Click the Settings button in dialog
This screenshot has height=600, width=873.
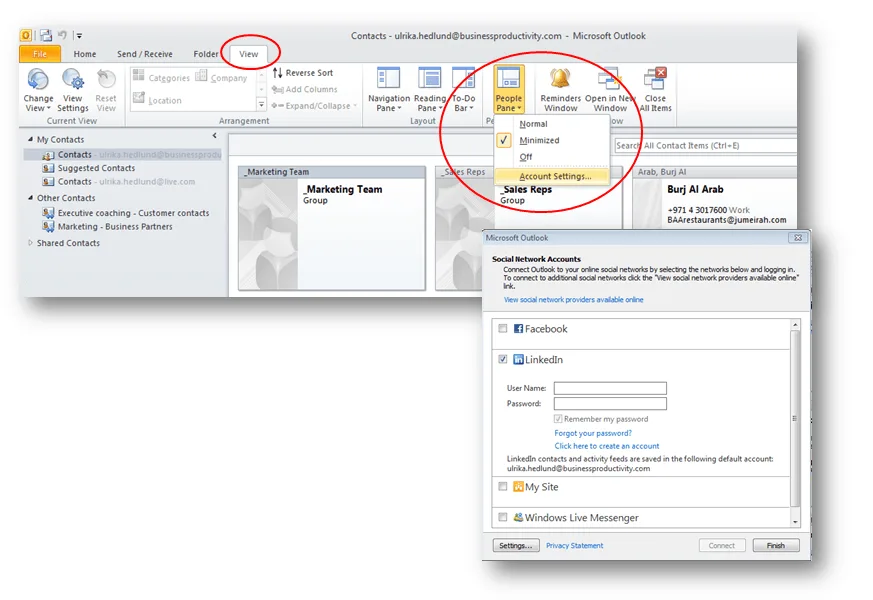click(516, 545)
